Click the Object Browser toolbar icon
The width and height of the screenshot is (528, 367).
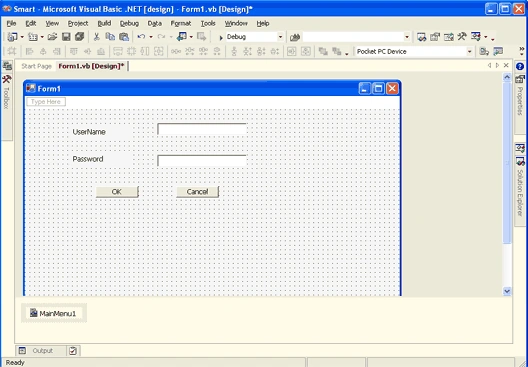[x=476, y=36]
